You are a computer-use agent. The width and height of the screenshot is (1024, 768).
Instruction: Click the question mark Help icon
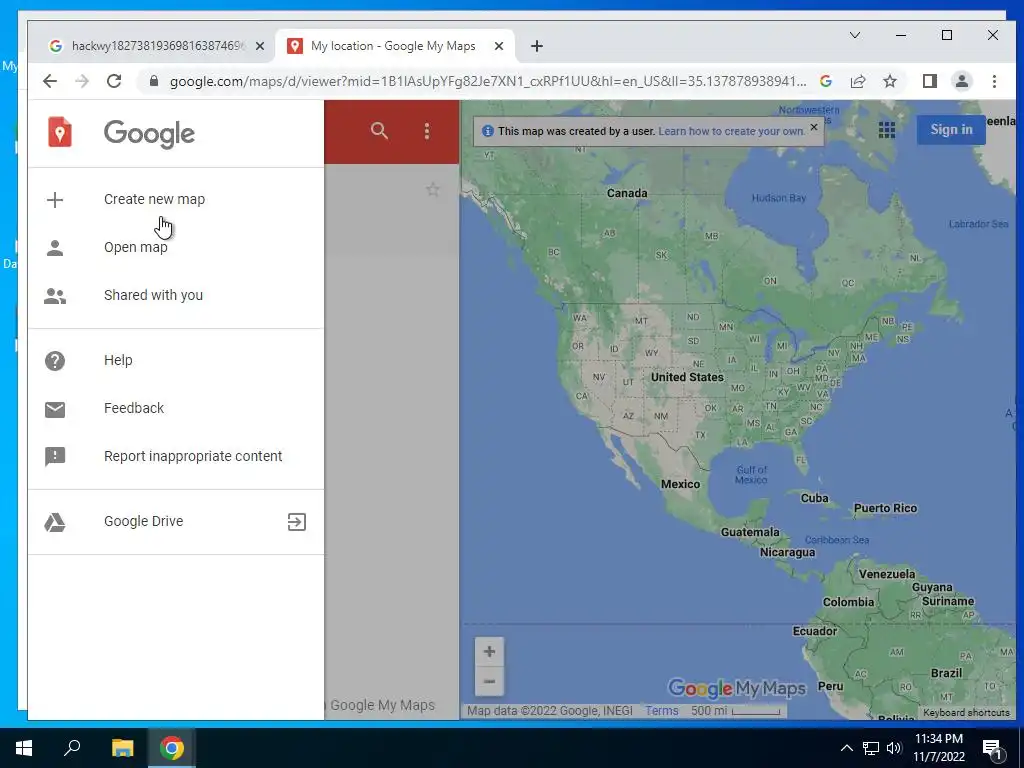click(x=55, y=360)
